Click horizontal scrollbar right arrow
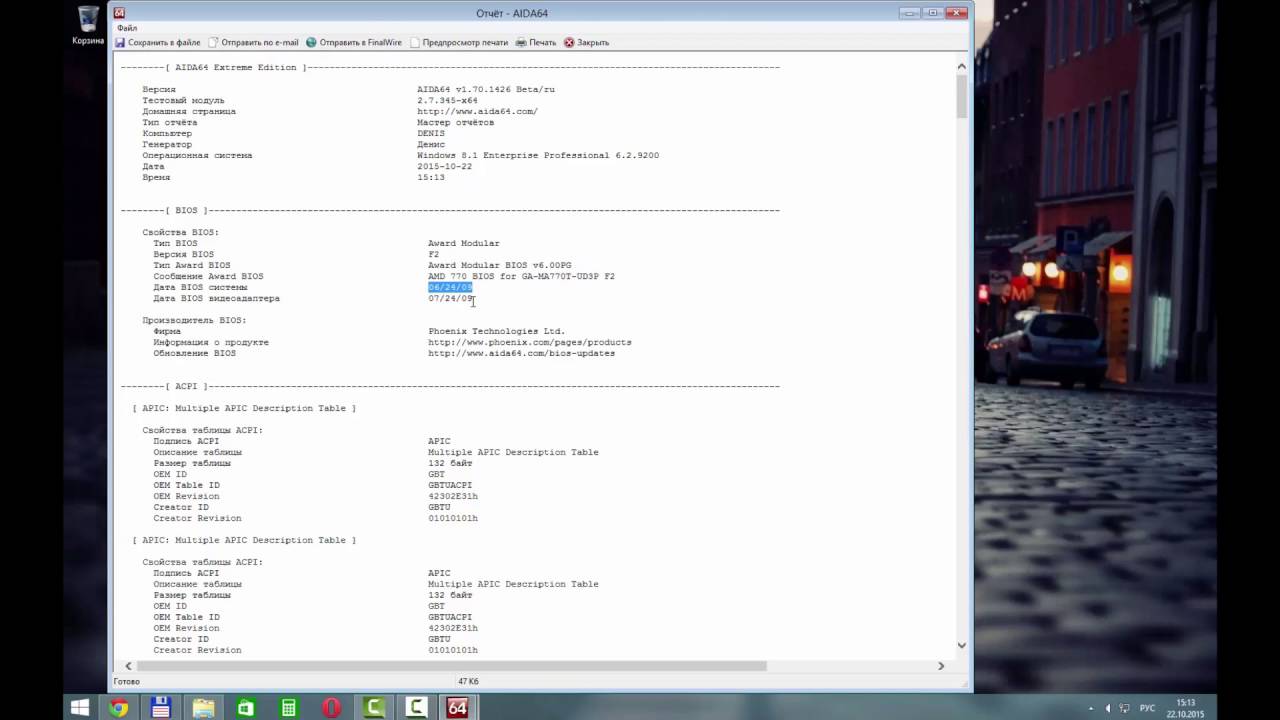This screenshot has width=1280, height=720. tap(940, 666)
